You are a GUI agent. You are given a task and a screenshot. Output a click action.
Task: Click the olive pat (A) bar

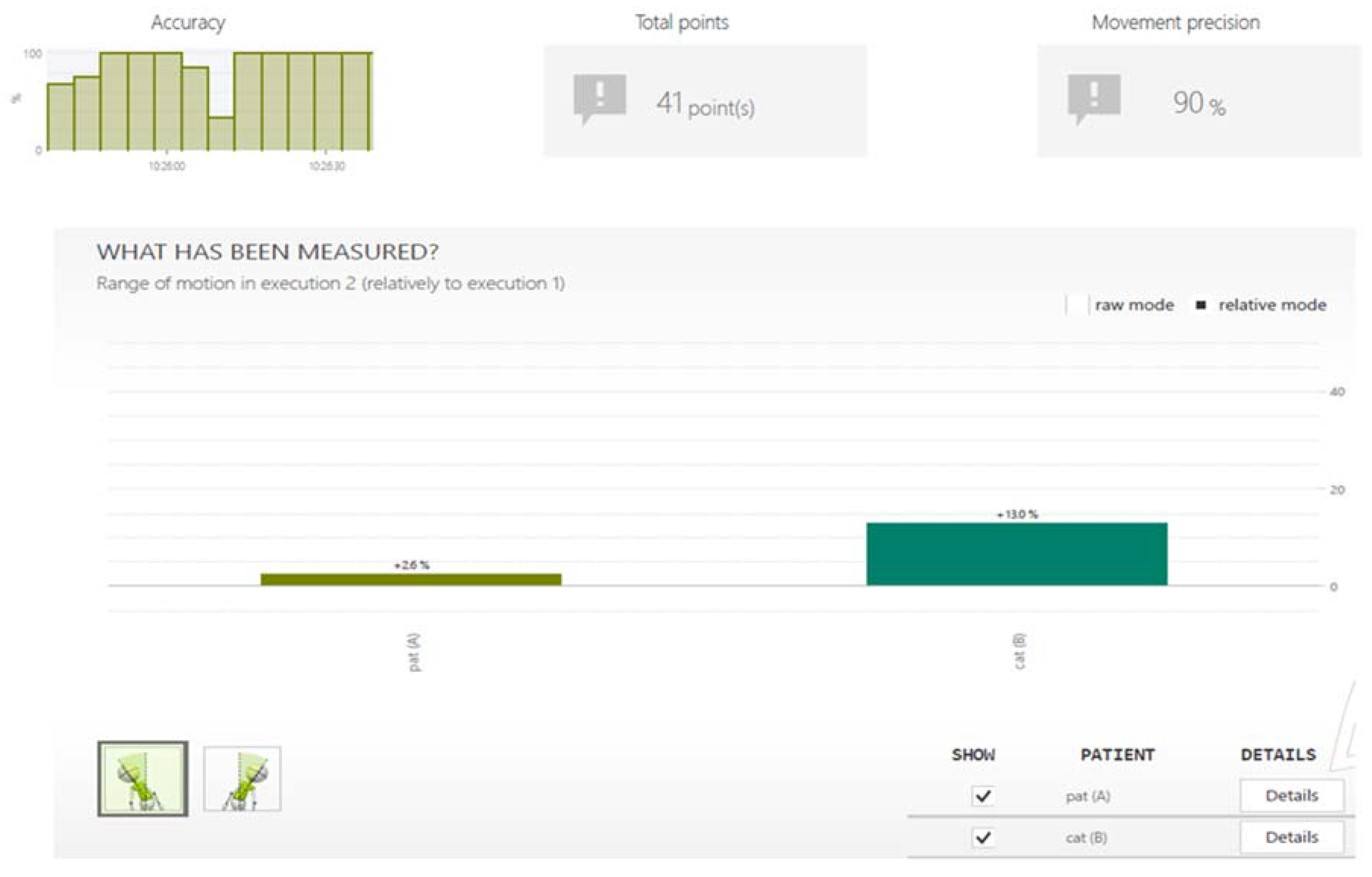(x=411, y=579)
